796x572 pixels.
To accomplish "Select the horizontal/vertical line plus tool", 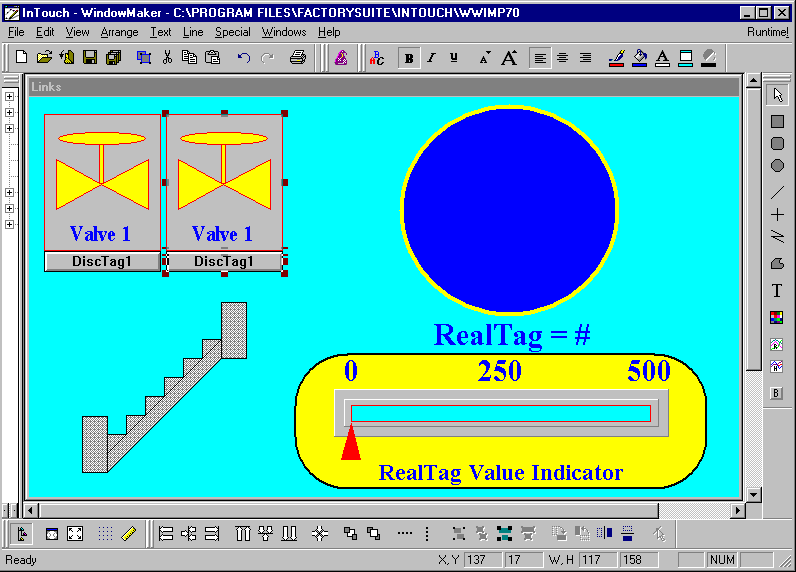I will [777, 215].
